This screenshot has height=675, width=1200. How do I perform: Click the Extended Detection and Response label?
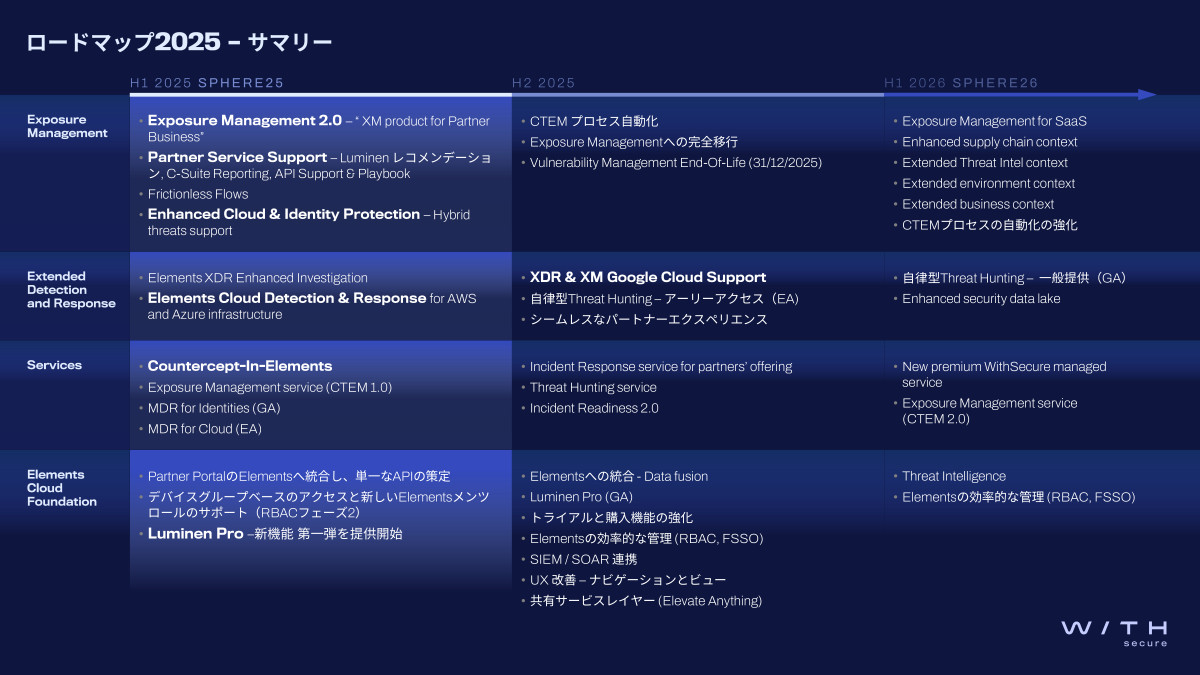pos(71,290)
